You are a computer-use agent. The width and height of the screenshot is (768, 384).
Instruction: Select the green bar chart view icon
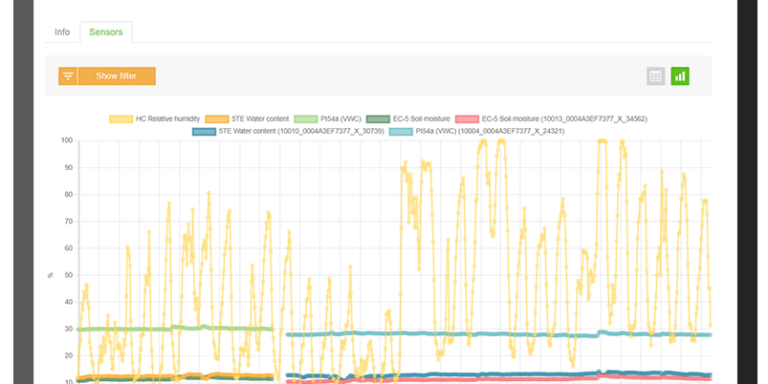click(x=680, y=76)
